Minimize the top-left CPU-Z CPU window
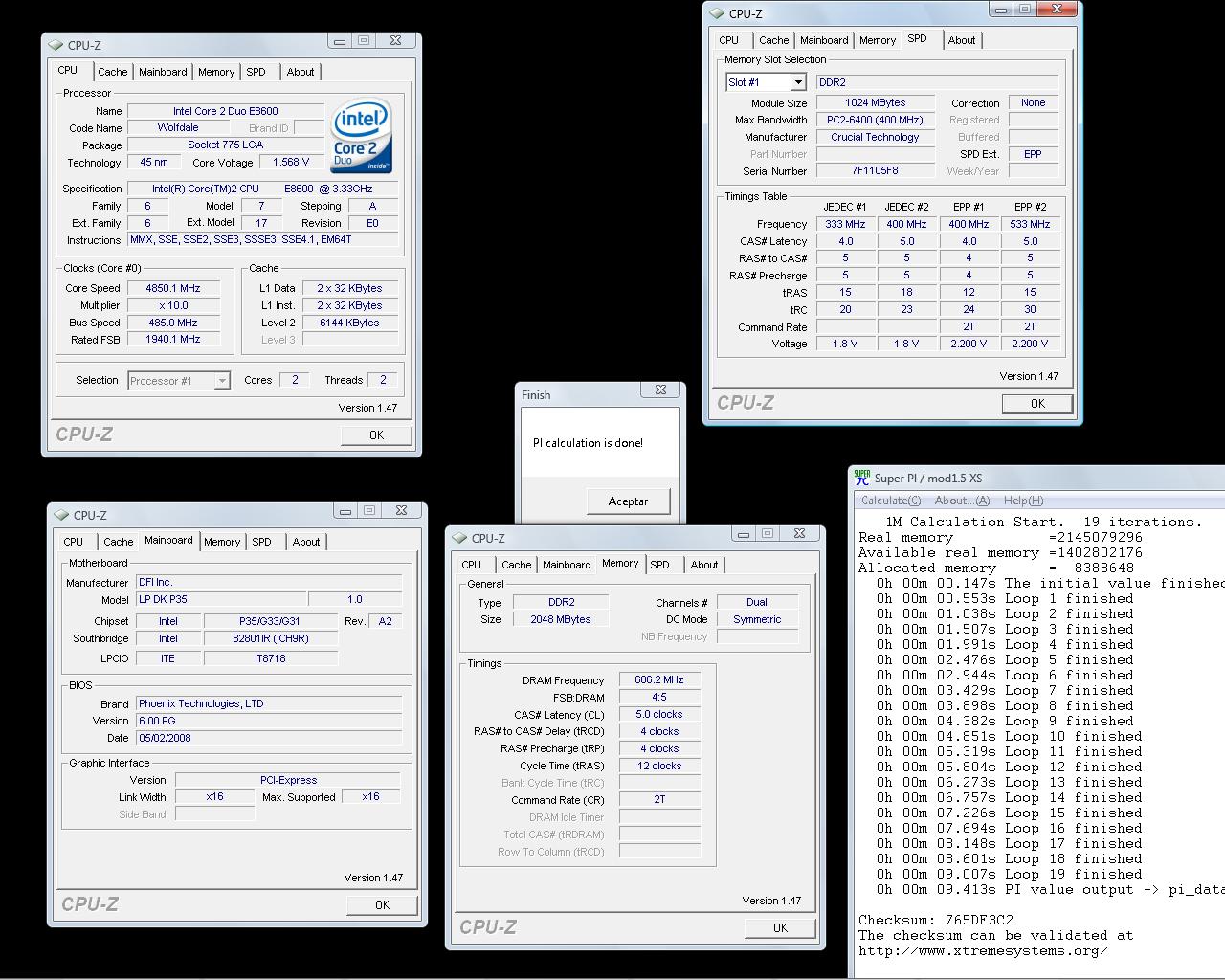This screenshot has width=1225, height=980. (x=339, y=40)
